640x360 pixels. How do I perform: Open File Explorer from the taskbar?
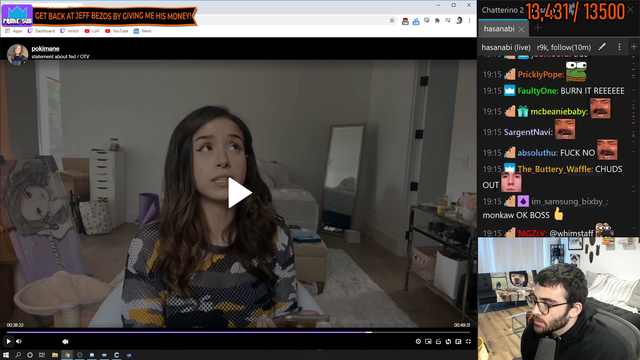[x=55, y=355]
